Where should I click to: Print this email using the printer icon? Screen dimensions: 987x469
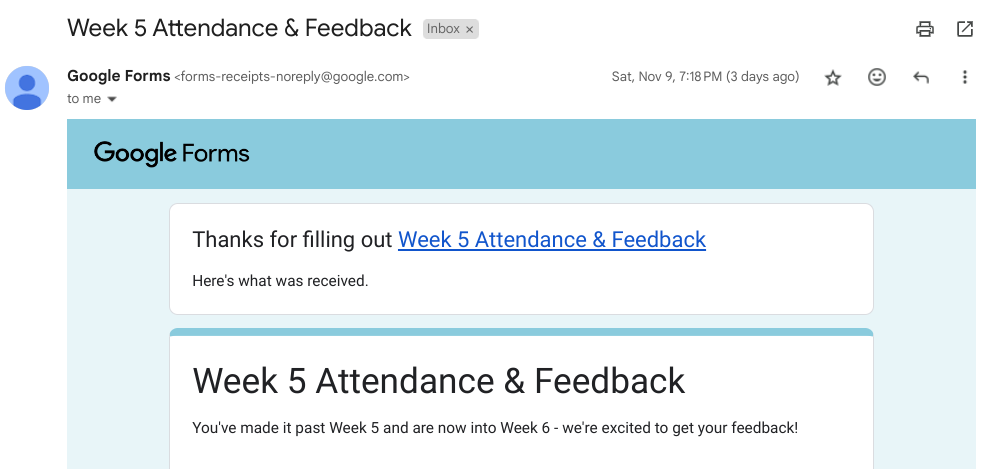925,29
